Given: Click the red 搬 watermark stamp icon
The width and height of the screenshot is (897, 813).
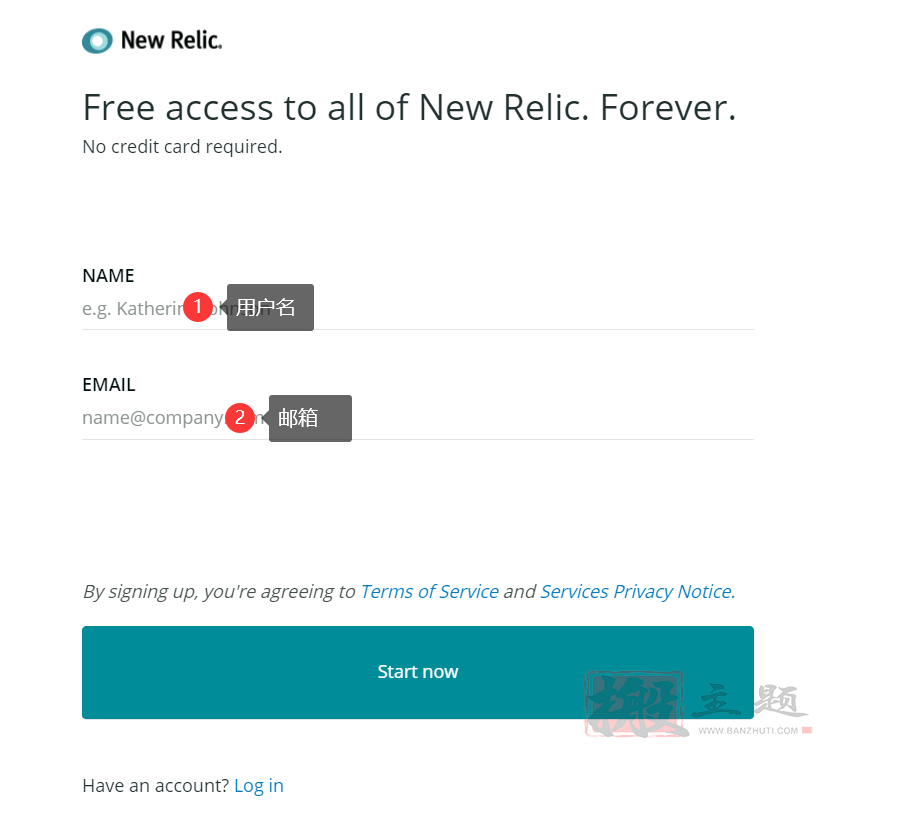Looking at the screenshot, I should click(x=635, y=703).
